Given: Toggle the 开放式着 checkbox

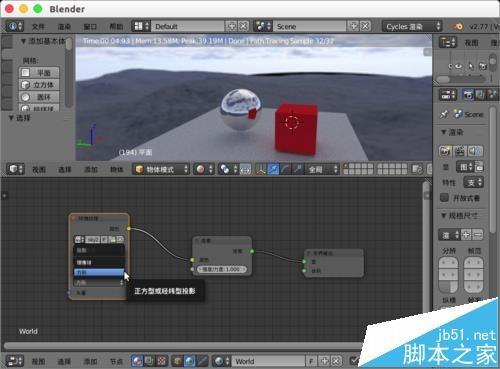Looking at the screenshot, I should pos(444,198).
